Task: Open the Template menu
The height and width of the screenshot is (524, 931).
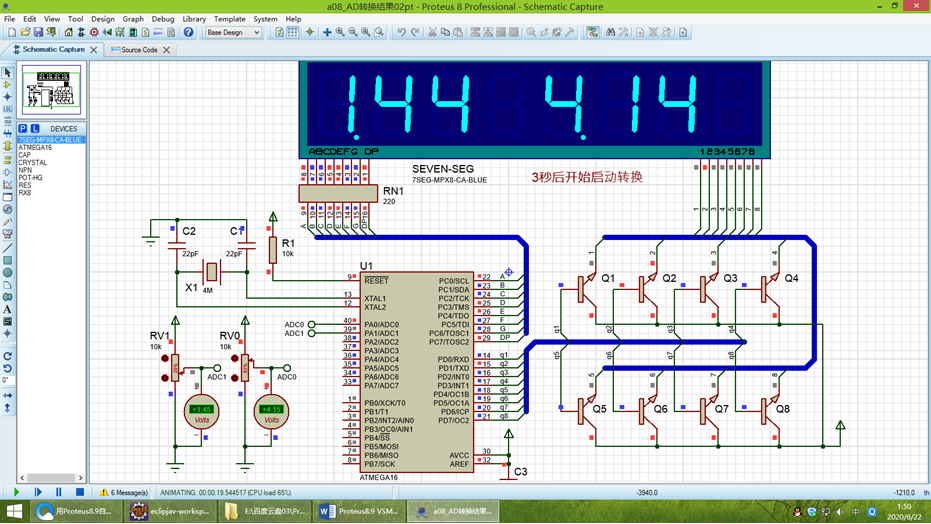Action: (x=229, y=19)
